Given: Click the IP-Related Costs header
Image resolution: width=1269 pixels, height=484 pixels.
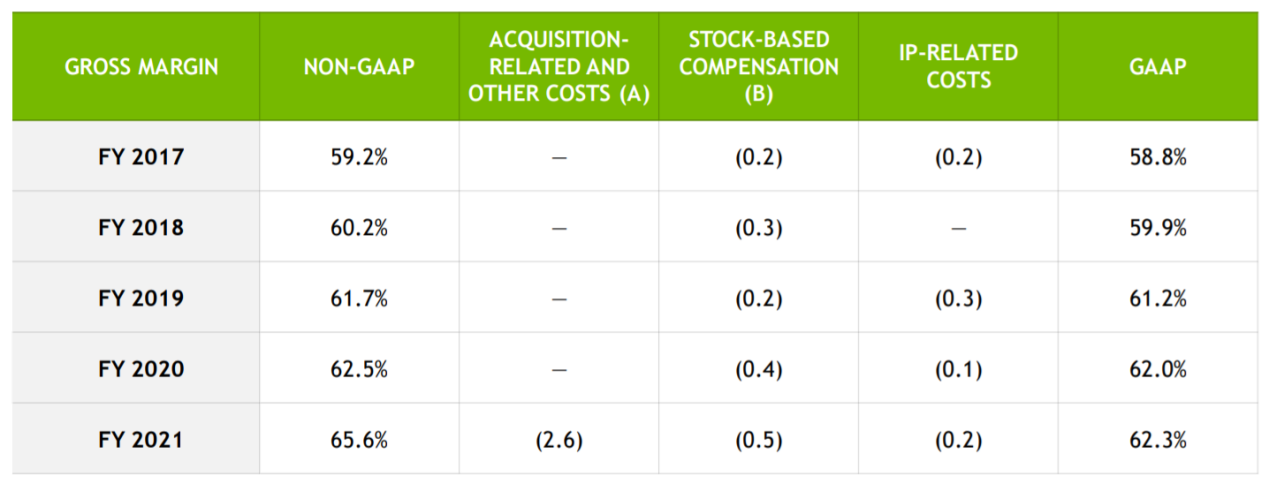Looking at the screenshot, I should pyautogui.click(x=958, y=66).
